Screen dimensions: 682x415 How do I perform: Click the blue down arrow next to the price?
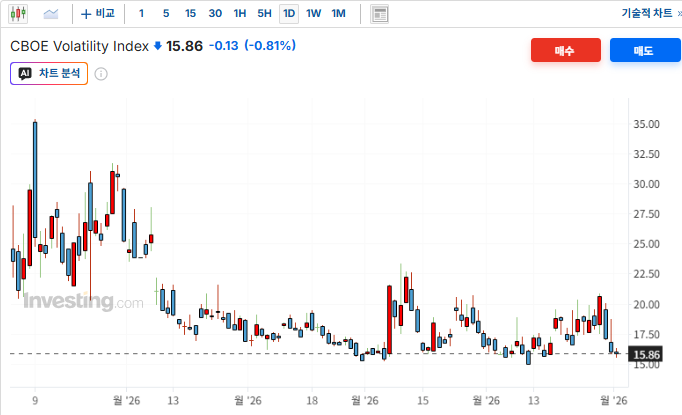coord(158,46)
